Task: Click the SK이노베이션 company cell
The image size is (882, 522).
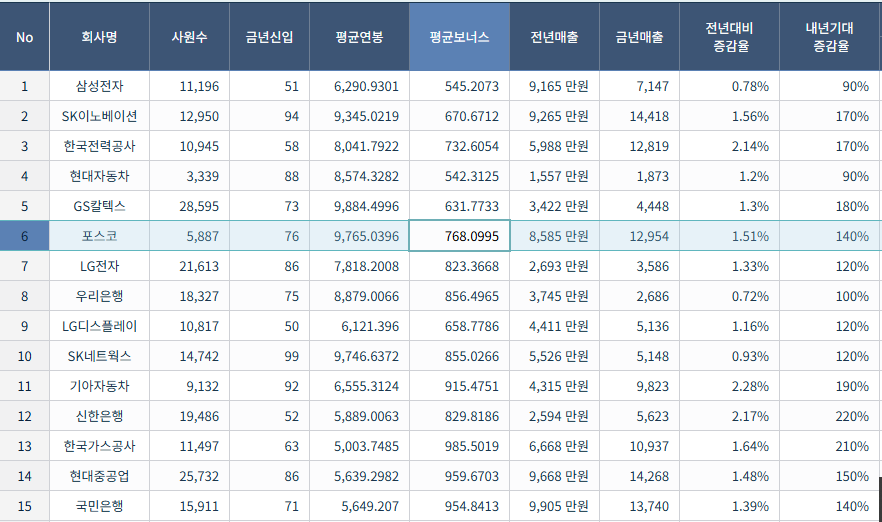Action: (100, 116)
